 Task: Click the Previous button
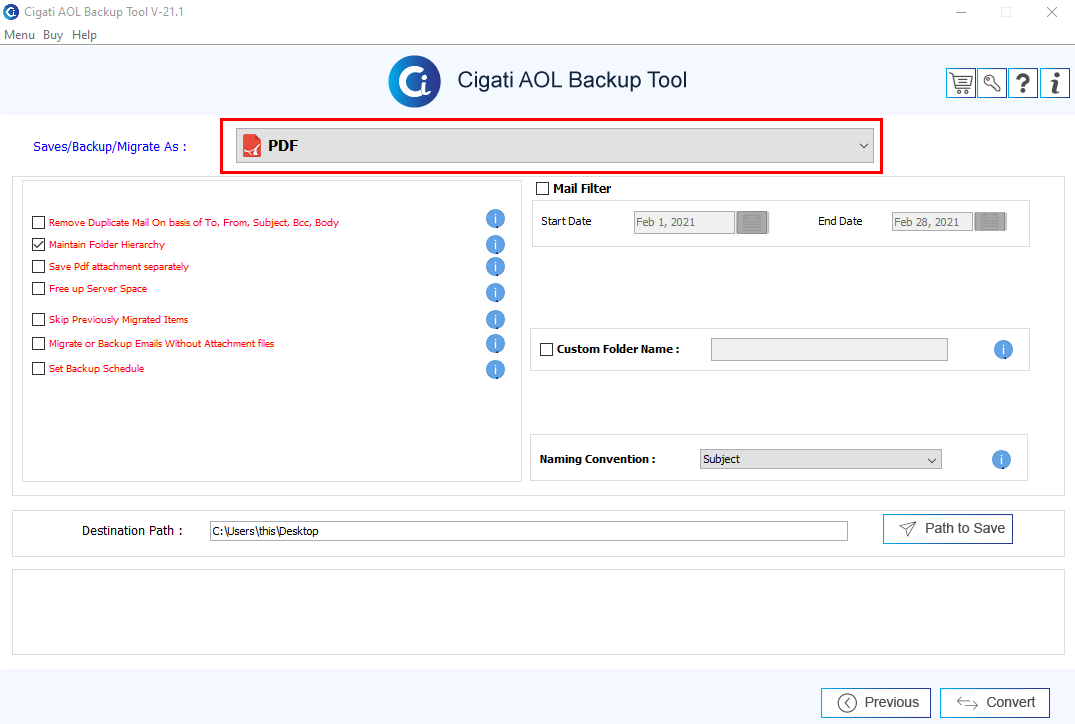click(875, 703)
